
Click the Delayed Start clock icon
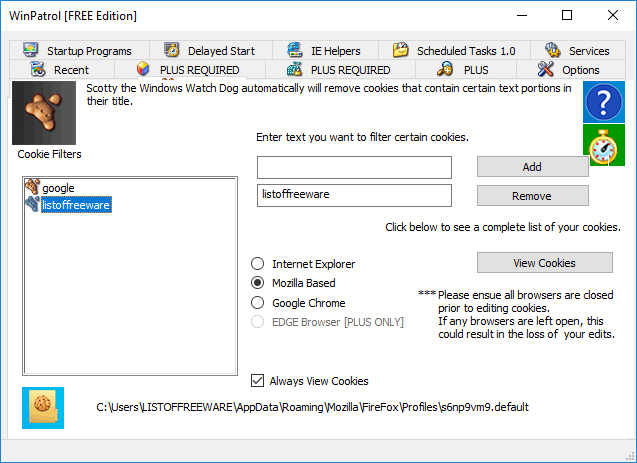(171, 50)
